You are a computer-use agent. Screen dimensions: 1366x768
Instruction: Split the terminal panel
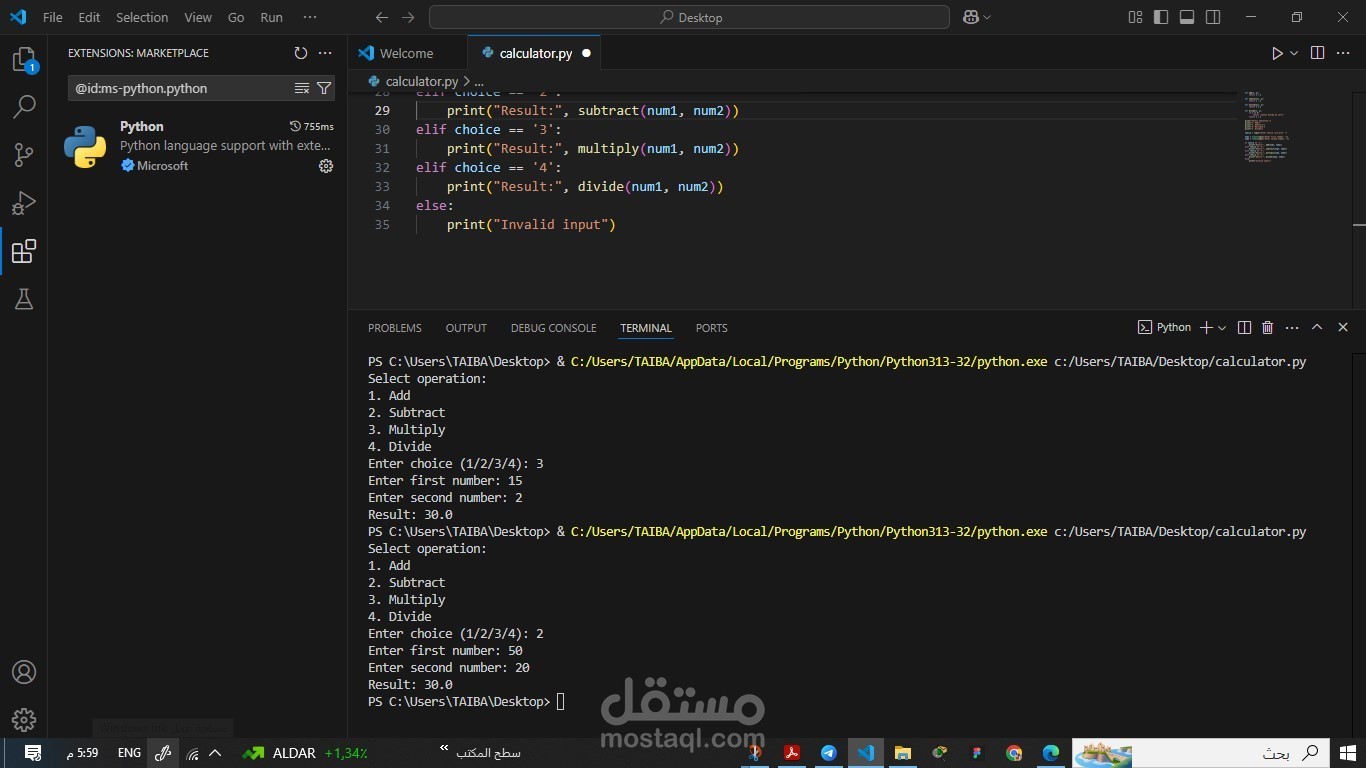[1244, 327]
